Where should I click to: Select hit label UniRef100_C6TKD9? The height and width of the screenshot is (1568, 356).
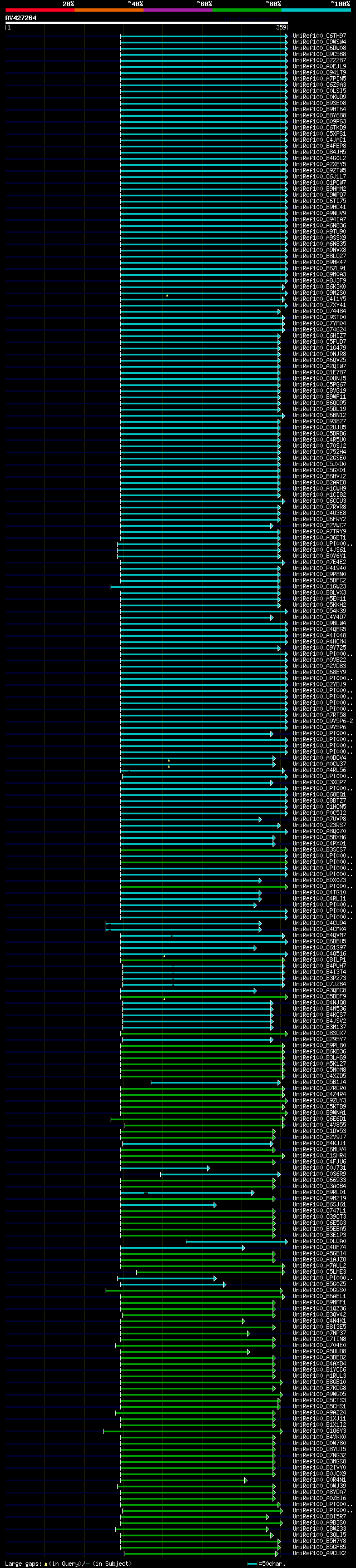319,128
